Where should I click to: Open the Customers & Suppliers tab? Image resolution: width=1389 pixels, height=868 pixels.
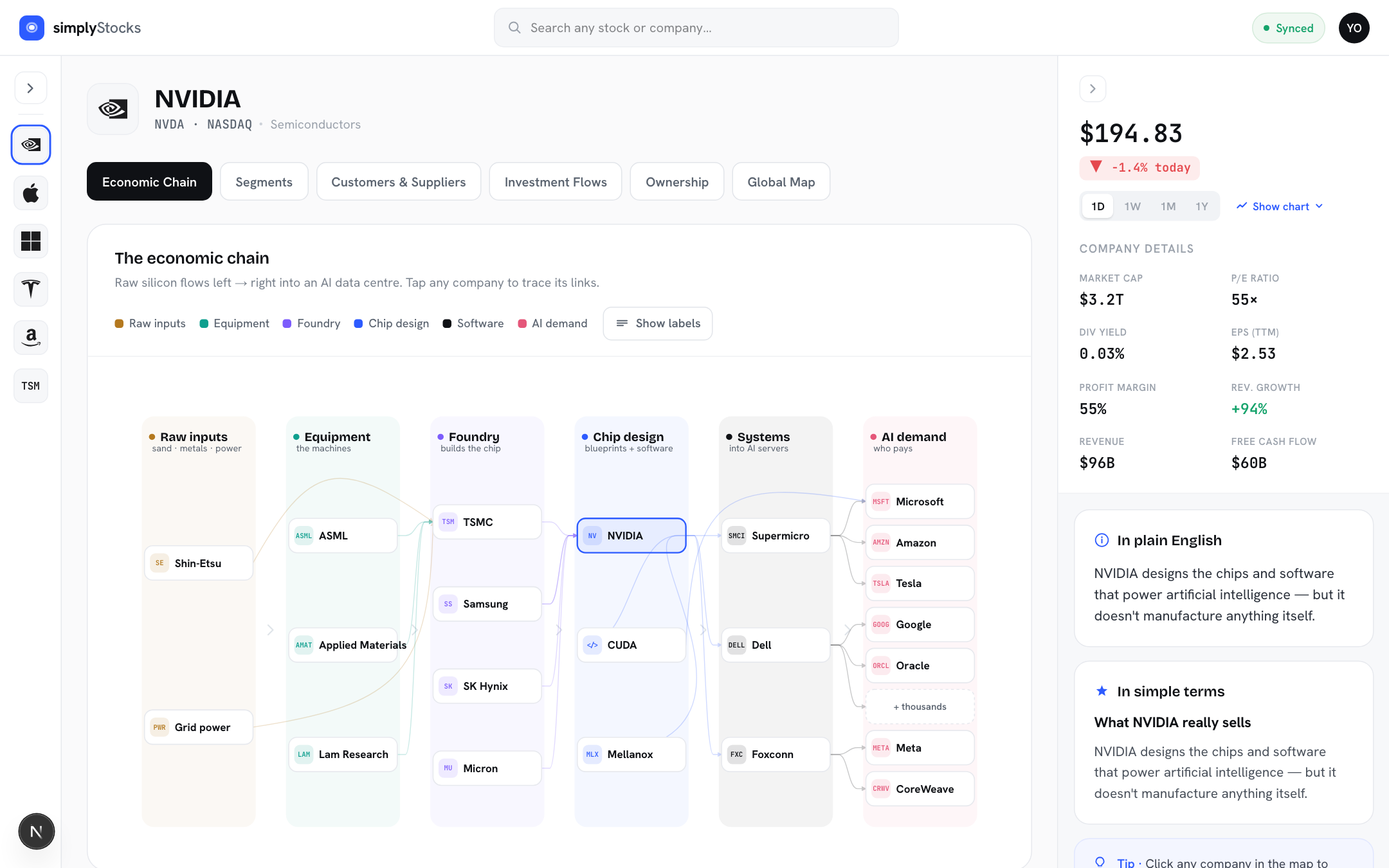398,182
